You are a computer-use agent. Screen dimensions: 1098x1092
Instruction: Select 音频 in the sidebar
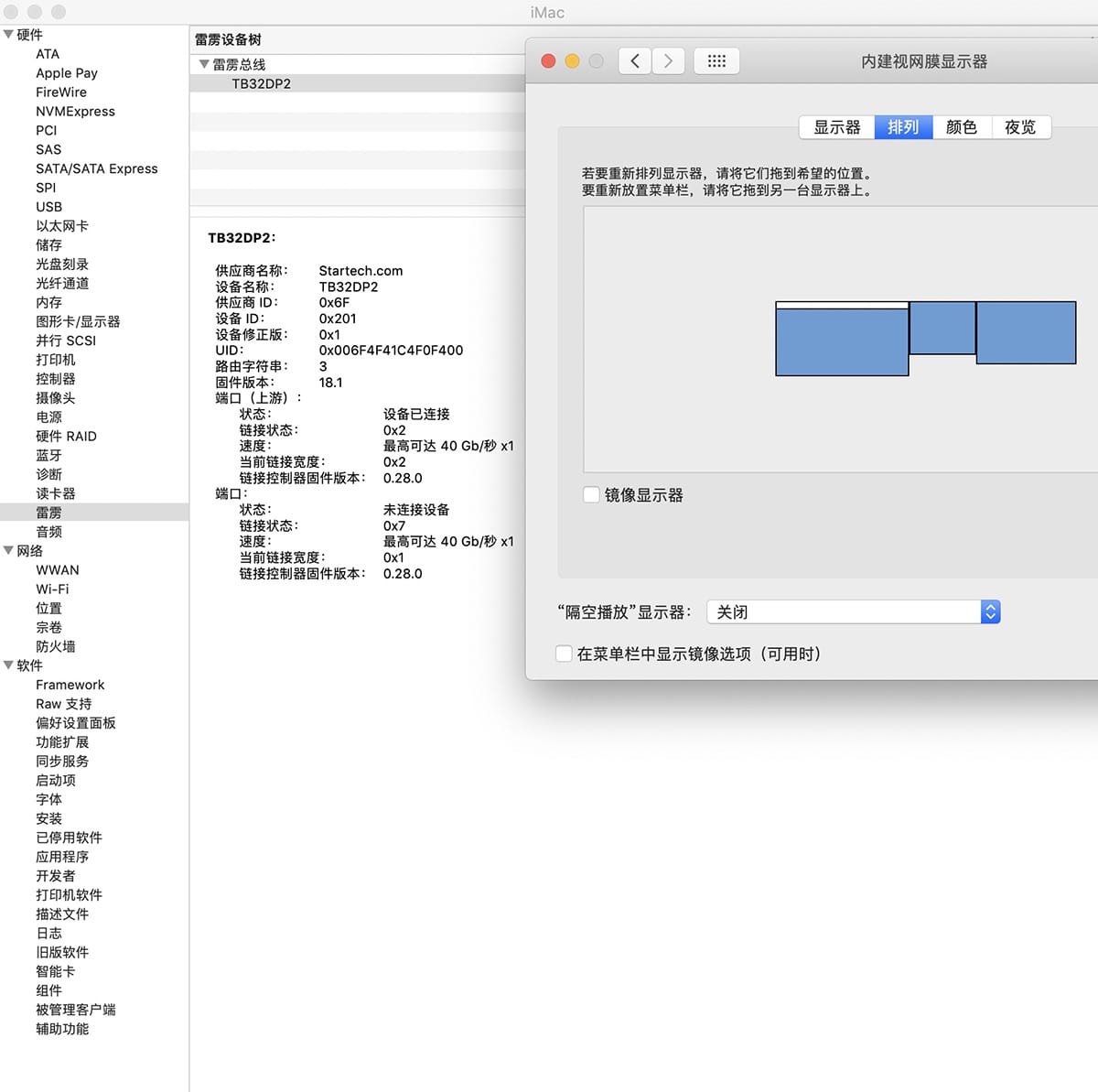(49, 532)
